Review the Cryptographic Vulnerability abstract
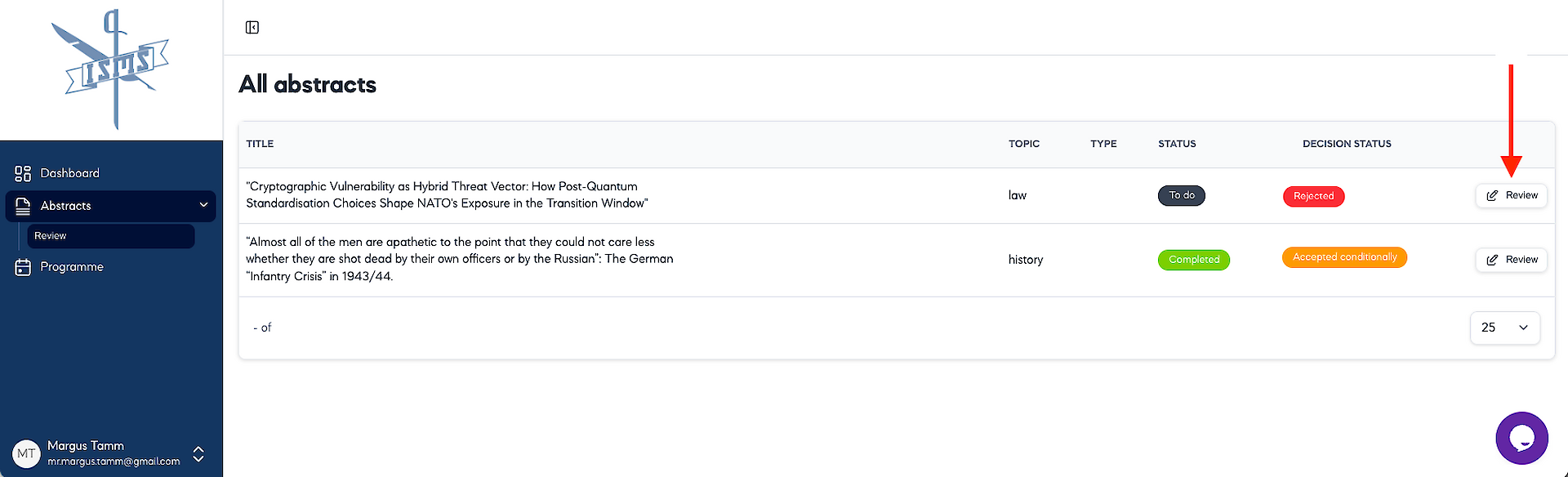 pyautogui.click(x=1511, y=196)
